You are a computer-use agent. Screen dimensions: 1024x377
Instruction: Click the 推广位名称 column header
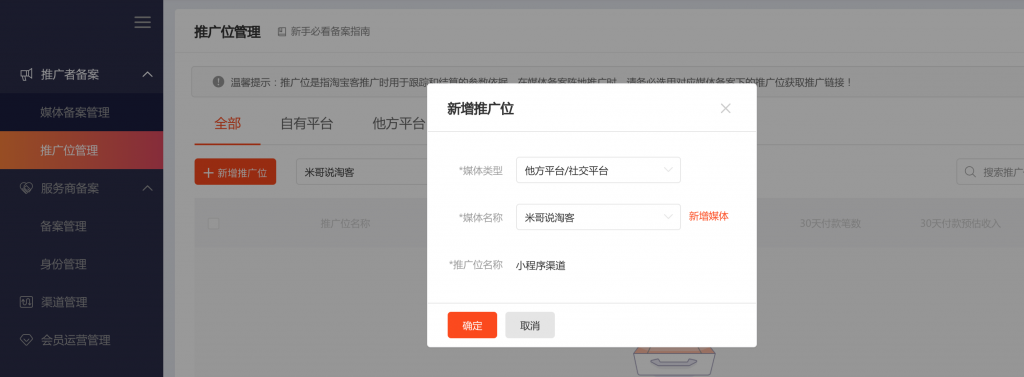tap(345, 223)
